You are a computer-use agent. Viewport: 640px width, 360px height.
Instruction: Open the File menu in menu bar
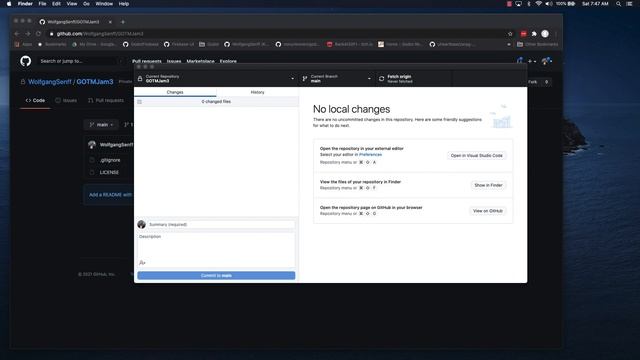coord(42,4)
